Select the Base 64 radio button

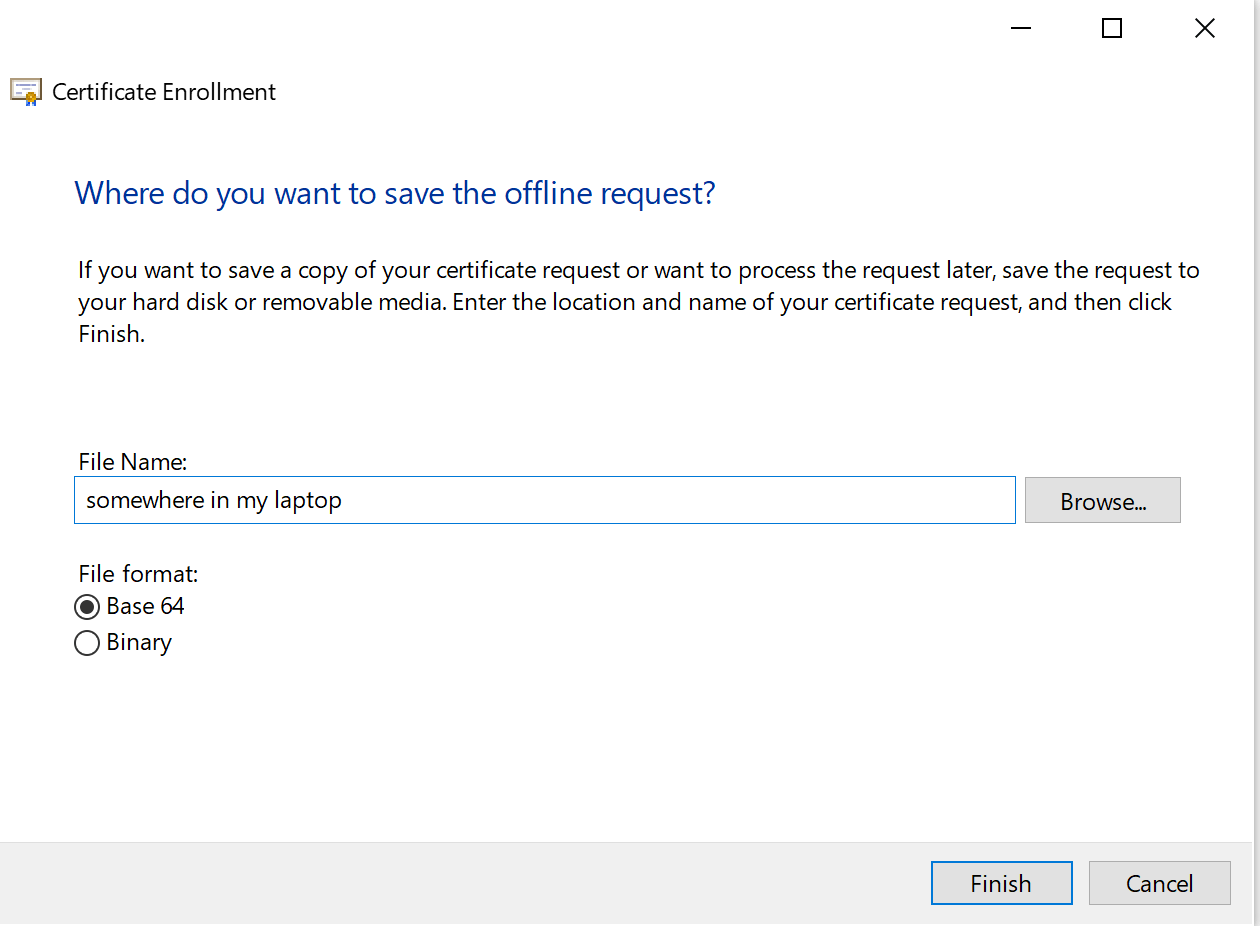tap(87, 607)
